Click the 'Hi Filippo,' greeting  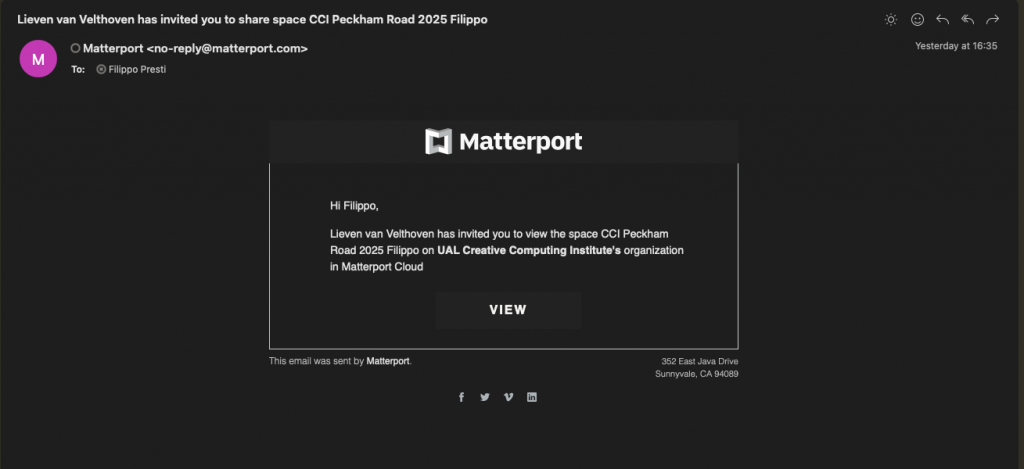pos(354,206)
